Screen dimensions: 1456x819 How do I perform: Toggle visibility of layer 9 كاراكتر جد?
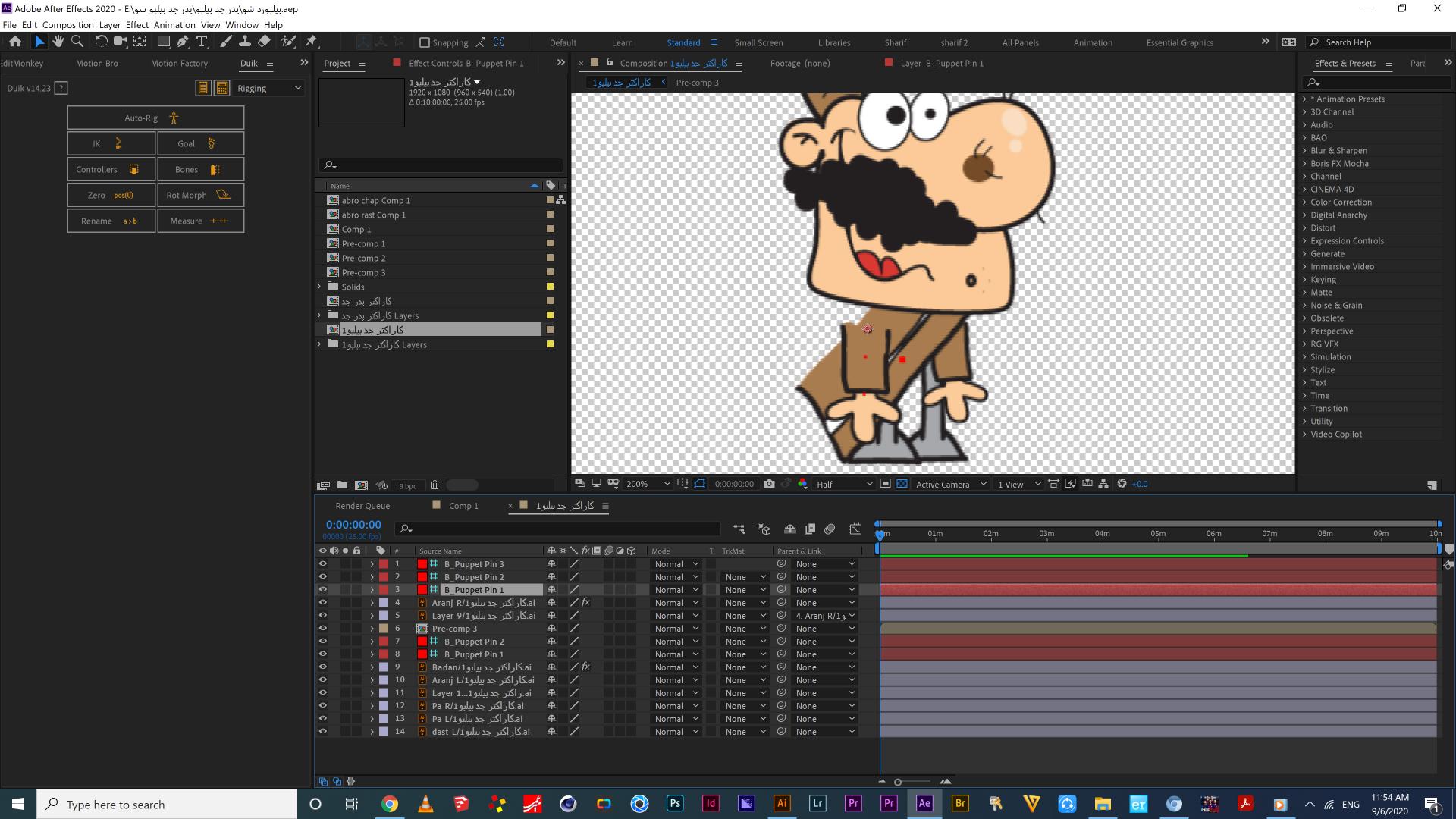click(x=322, y=667)
